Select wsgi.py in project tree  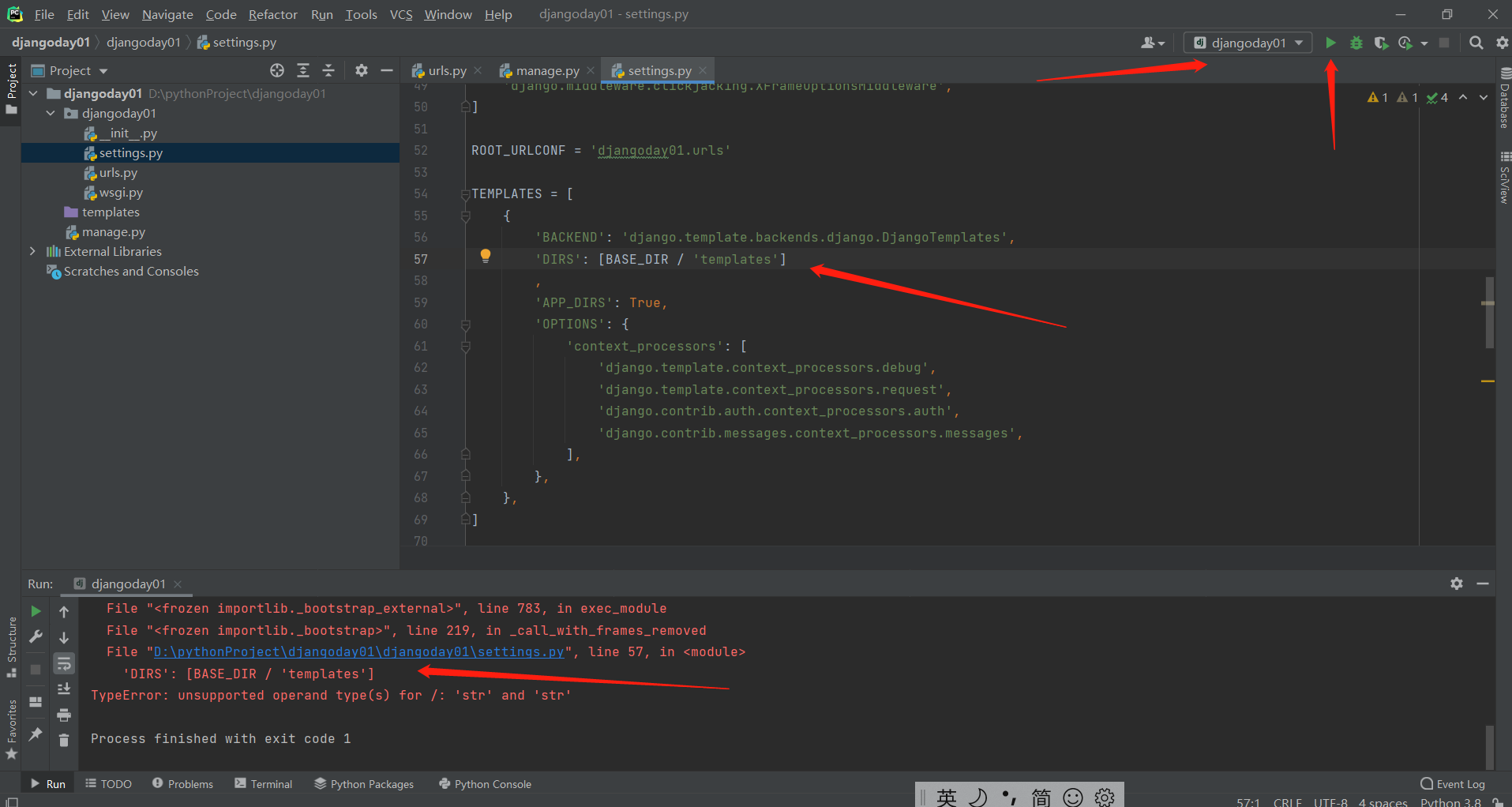point(121,193)
